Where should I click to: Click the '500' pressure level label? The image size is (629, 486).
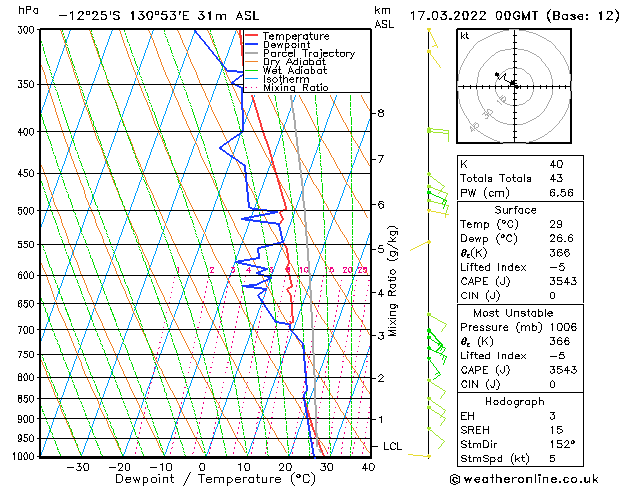(x=28, y=211)
